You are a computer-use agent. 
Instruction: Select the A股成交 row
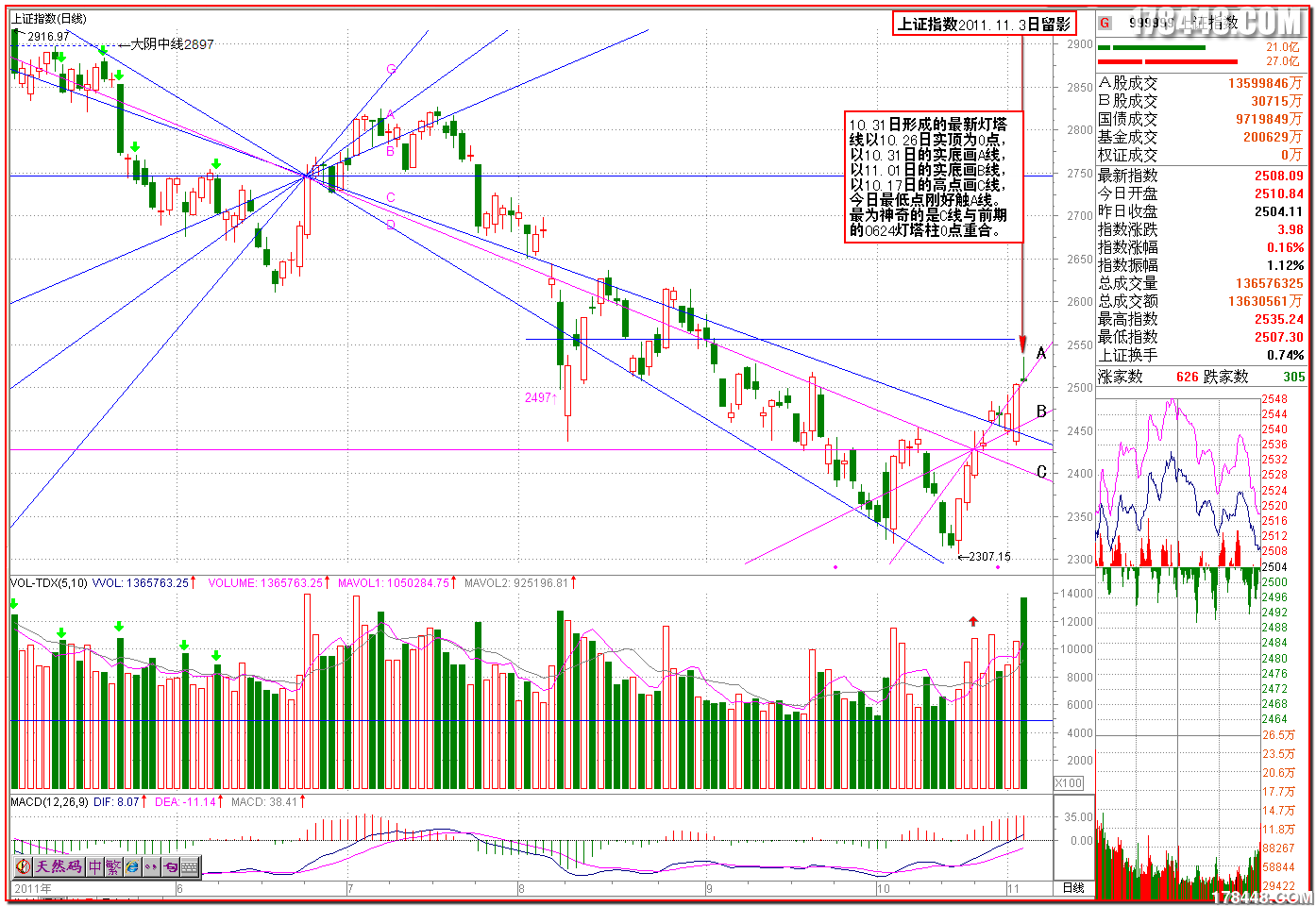pos(1200,83)
